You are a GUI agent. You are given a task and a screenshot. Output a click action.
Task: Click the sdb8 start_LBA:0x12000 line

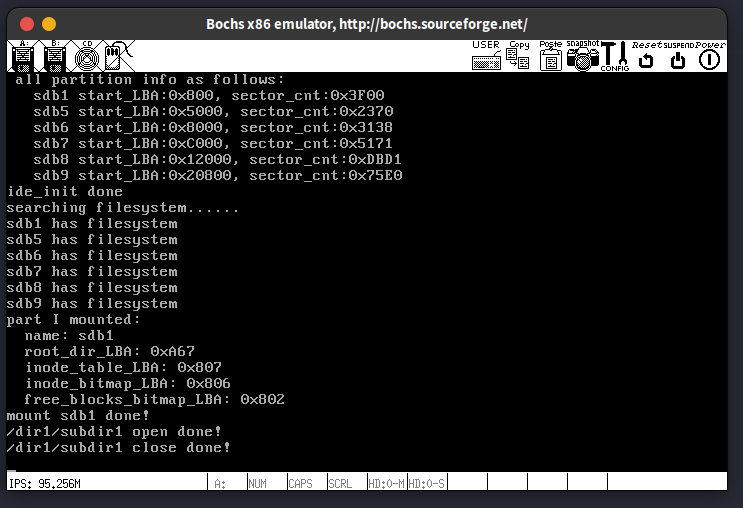[217, 159]
